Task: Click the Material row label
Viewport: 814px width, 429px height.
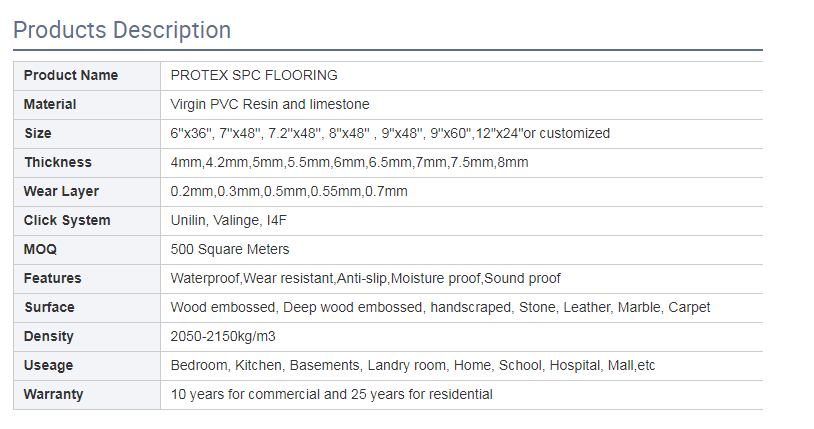Action: tap(50, 104)
